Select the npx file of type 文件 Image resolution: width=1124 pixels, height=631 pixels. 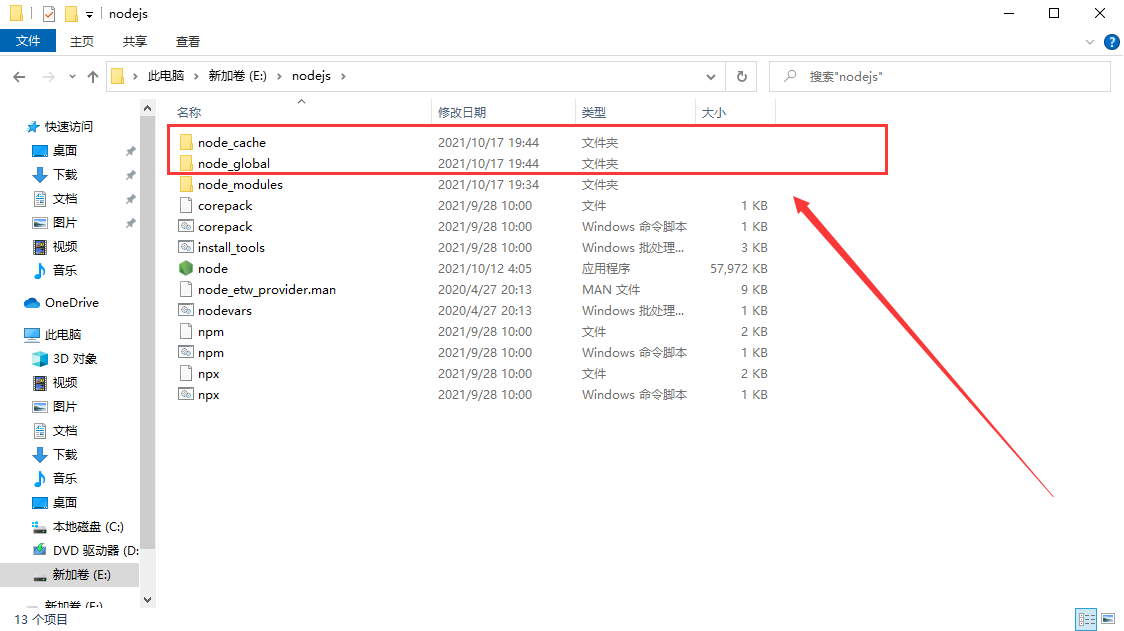pos(209,374)
